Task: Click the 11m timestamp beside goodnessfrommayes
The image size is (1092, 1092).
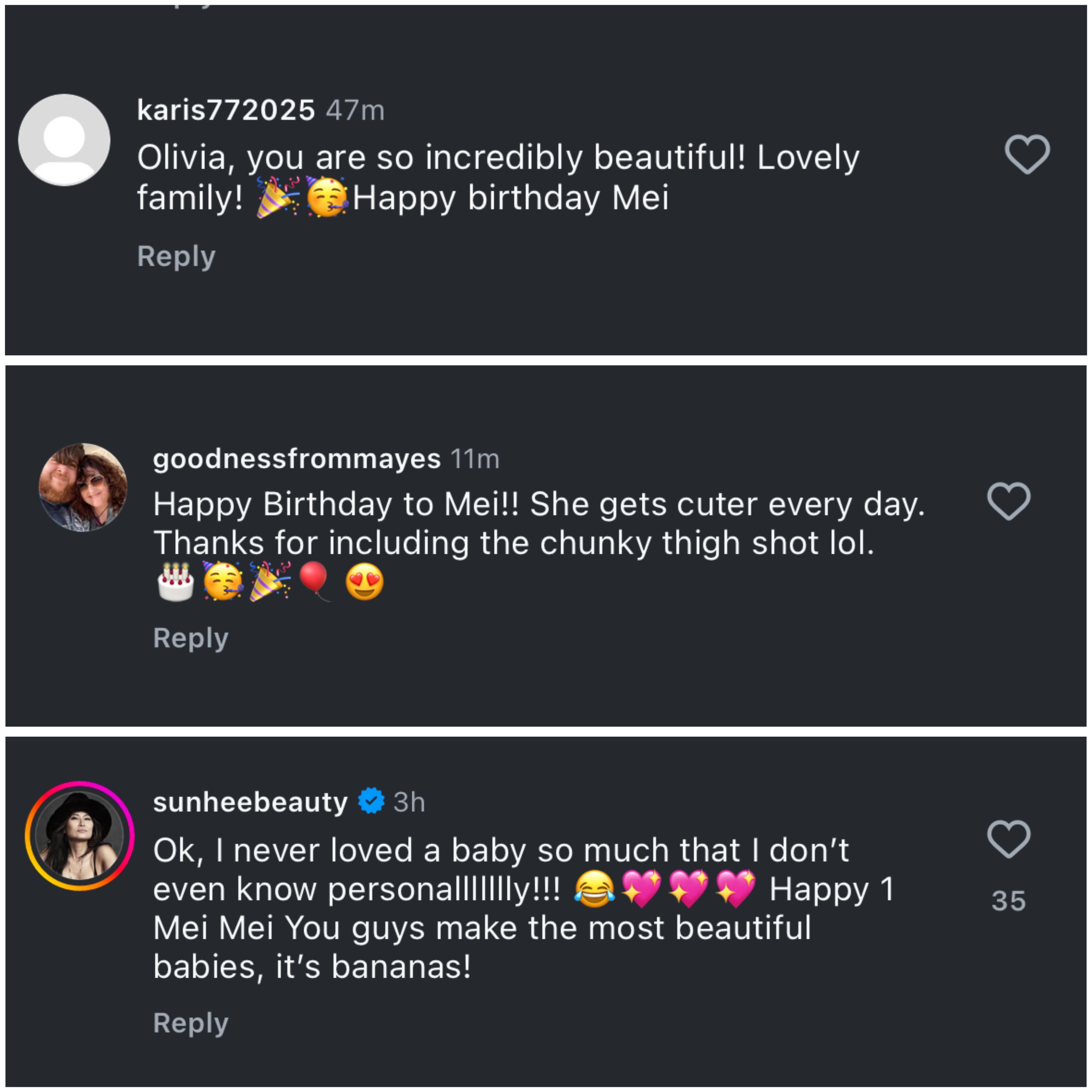Action: point(475,459)
